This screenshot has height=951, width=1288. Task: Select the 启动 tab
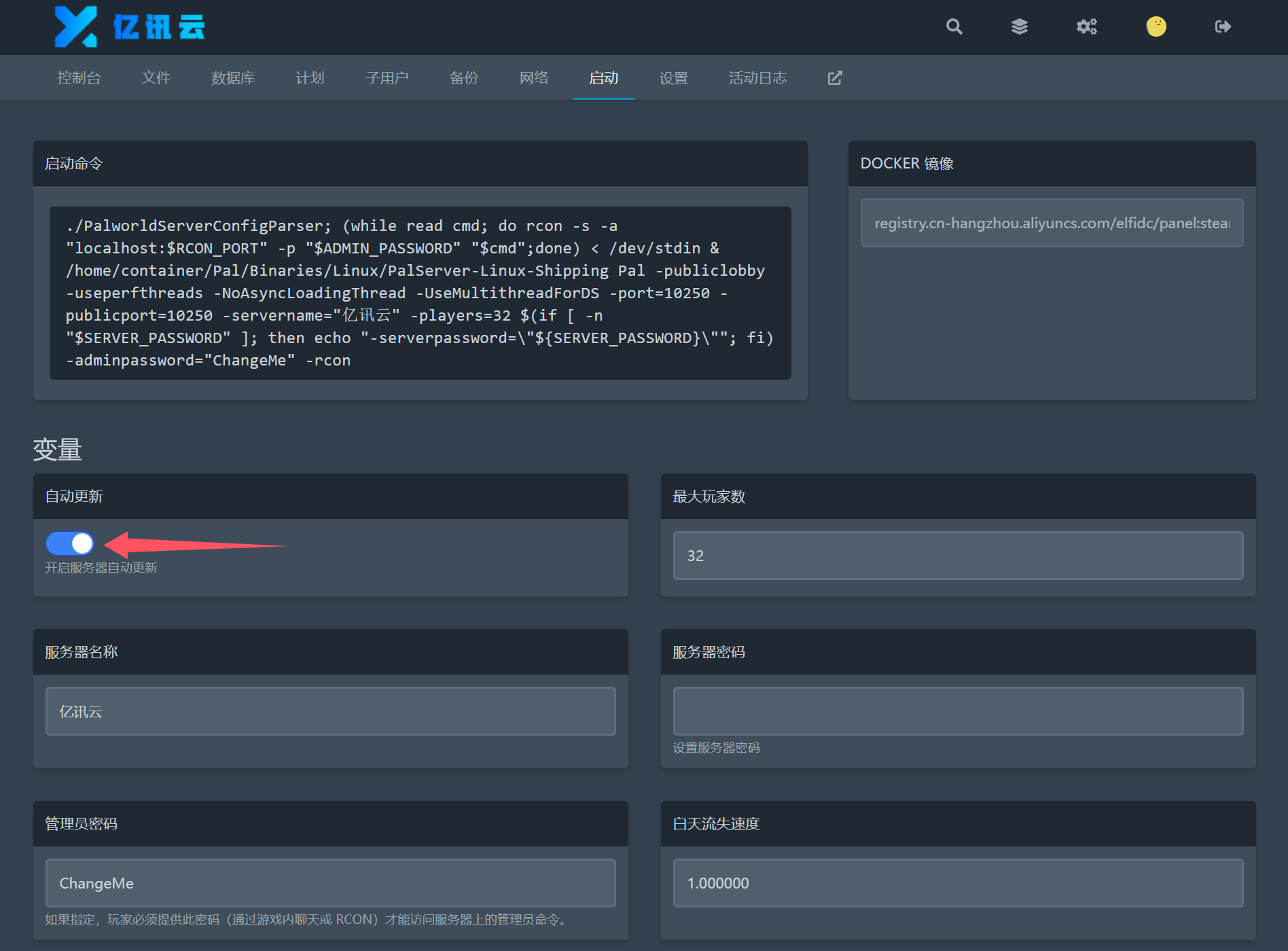(x=604, y=78)
